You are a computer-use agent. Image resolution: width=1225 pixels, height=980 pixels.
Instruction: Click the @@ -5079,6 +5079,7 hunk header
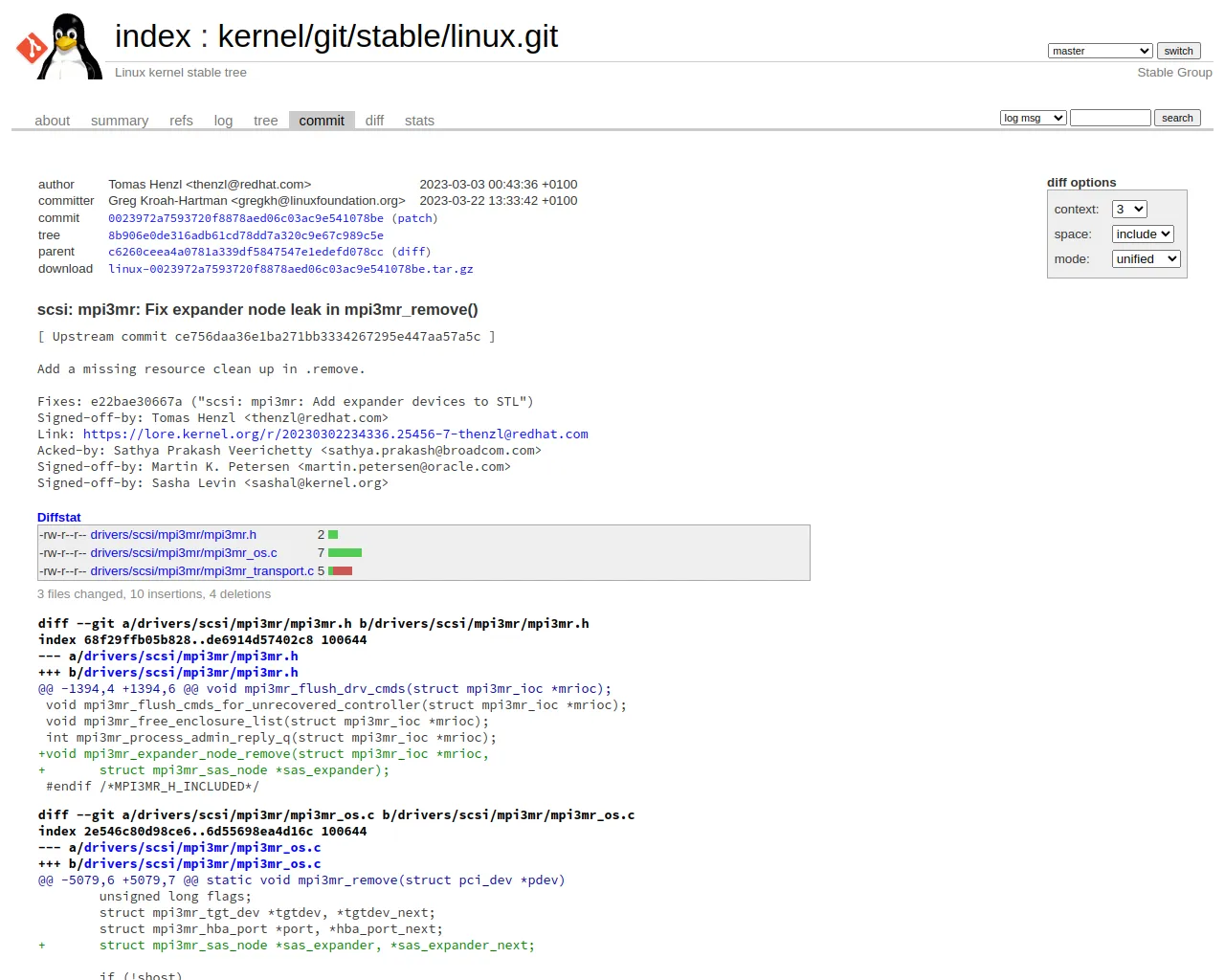[x=301, y=880]
